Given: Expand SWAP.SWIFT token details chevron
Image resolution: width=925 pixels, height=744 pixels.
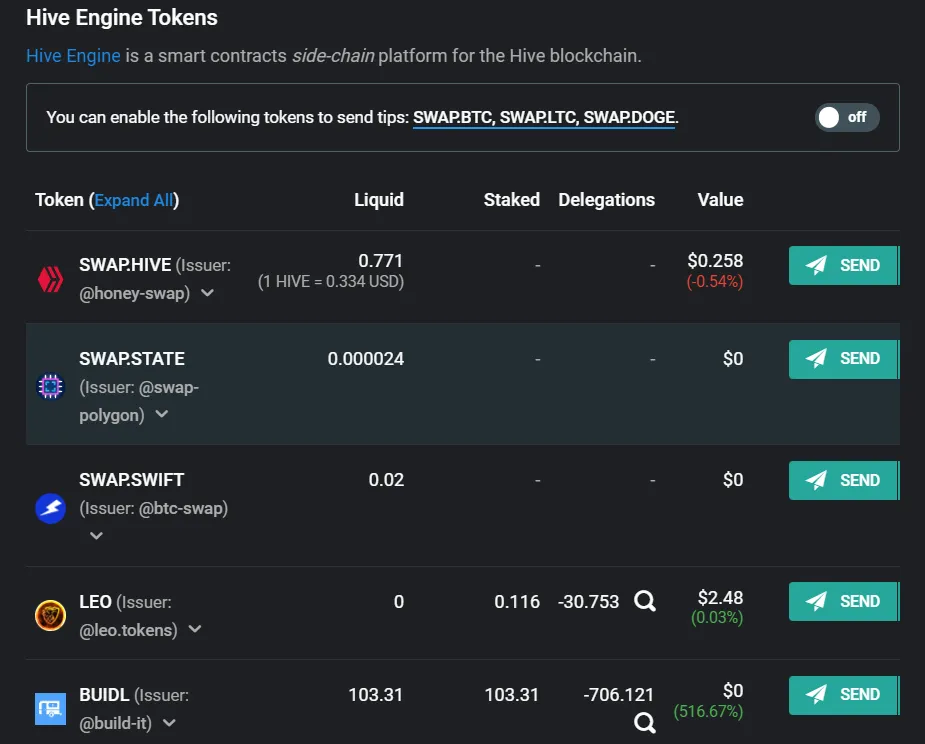Looking at the screenshot, I should [96, 536].
